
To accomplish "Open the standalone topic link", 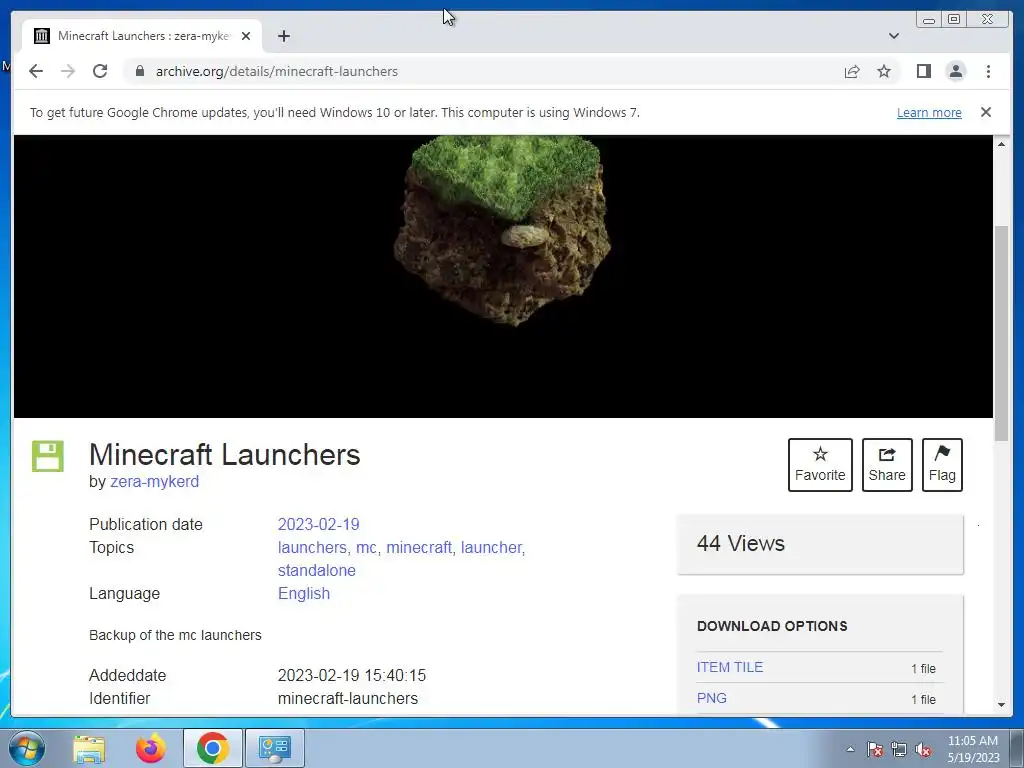I will pyautogui.click(x=317, y=570).
